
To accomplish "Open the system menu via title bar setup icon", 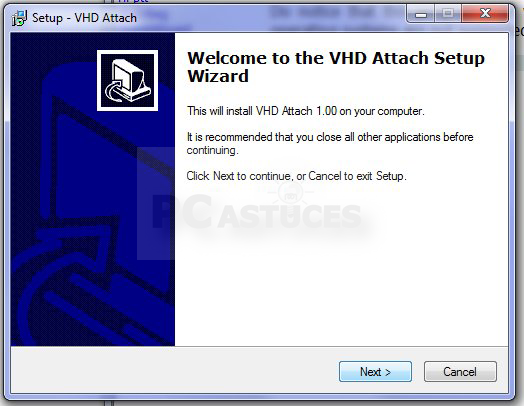I will [19, 18].
